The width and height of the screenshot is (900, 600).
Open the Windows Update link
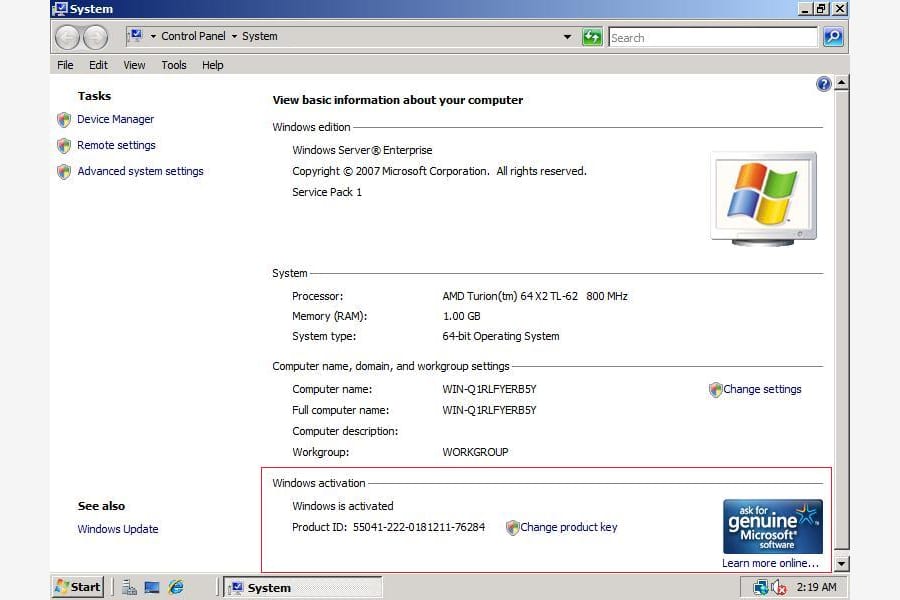coord(118,529)
